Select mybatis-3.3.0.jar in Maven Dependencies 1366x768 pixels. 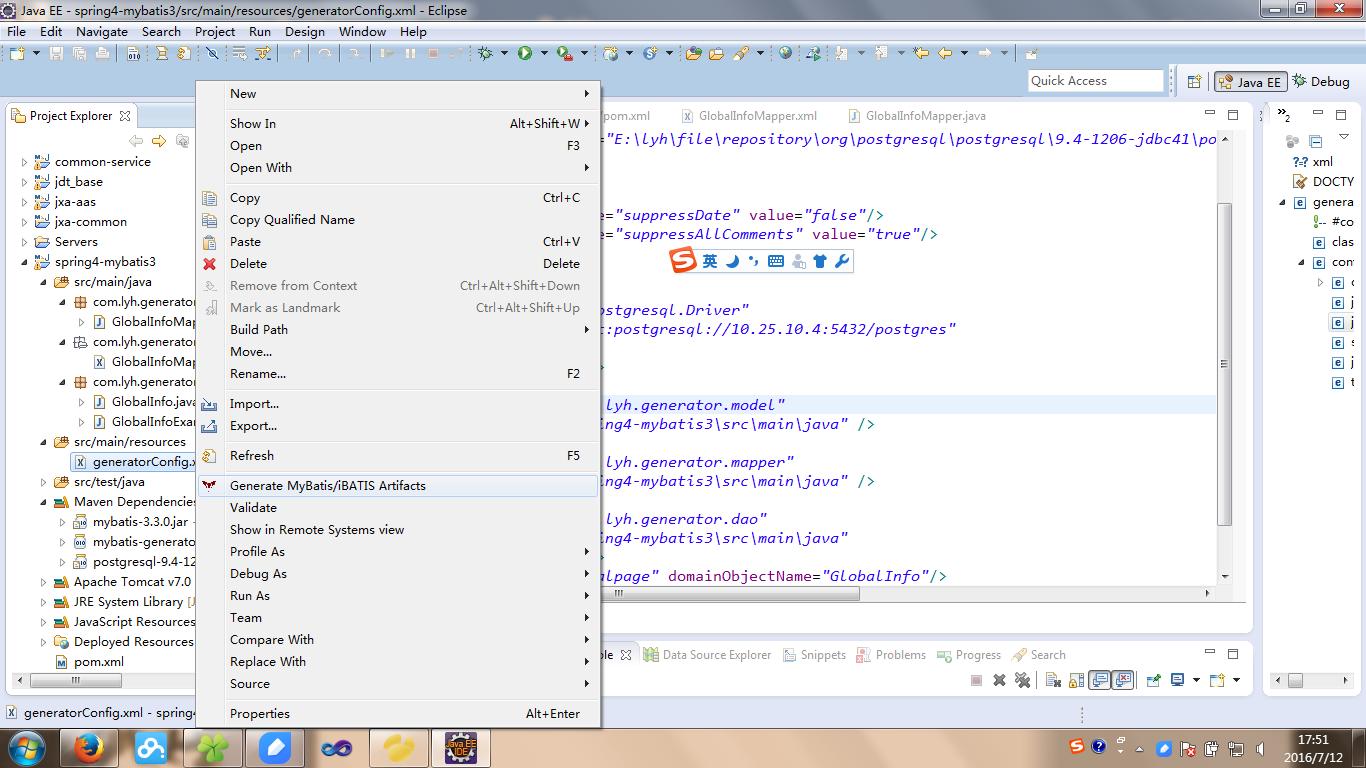(x=139, y=521)
